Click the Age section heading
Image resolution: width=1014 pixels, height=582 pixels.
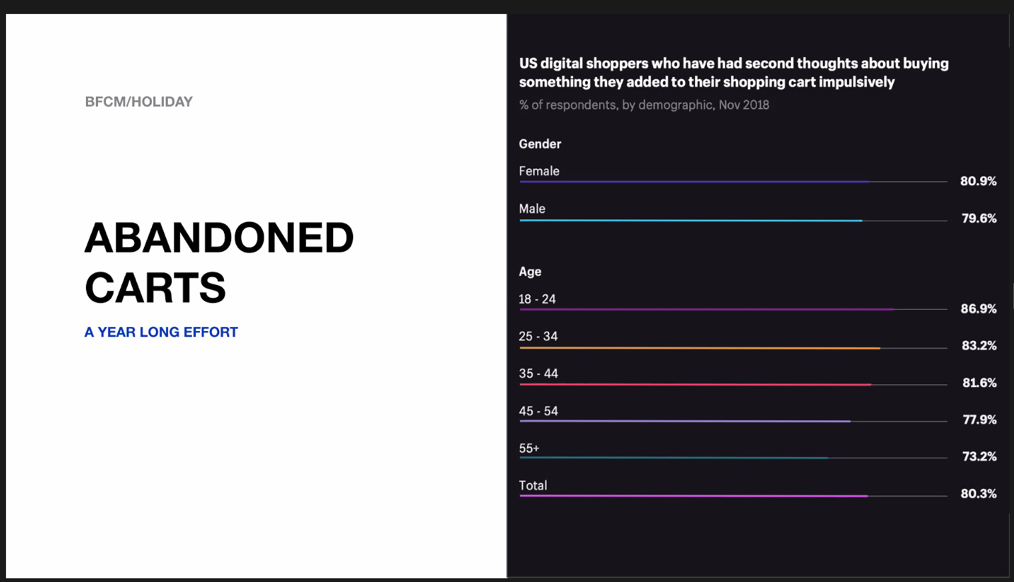click(x=530, y=272)
